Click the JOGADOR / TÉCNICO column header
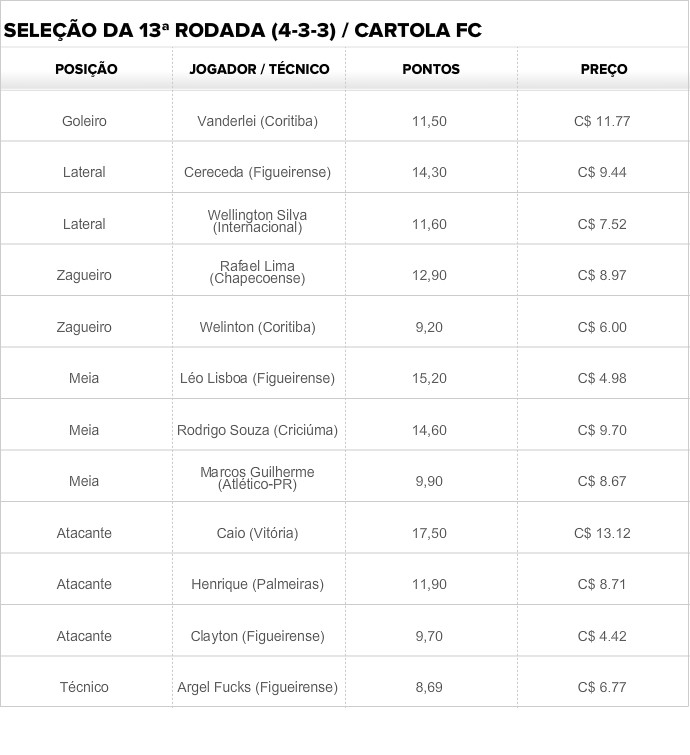Image resolution: width=690 pixels, height=755 pixels. coord(258,70)
